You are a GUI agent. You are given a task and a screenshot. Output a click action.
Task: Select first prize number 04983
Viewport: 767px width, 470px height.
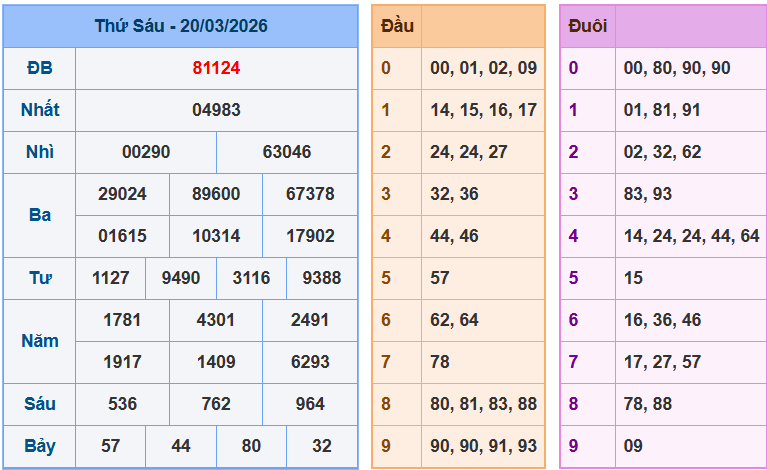216,110
